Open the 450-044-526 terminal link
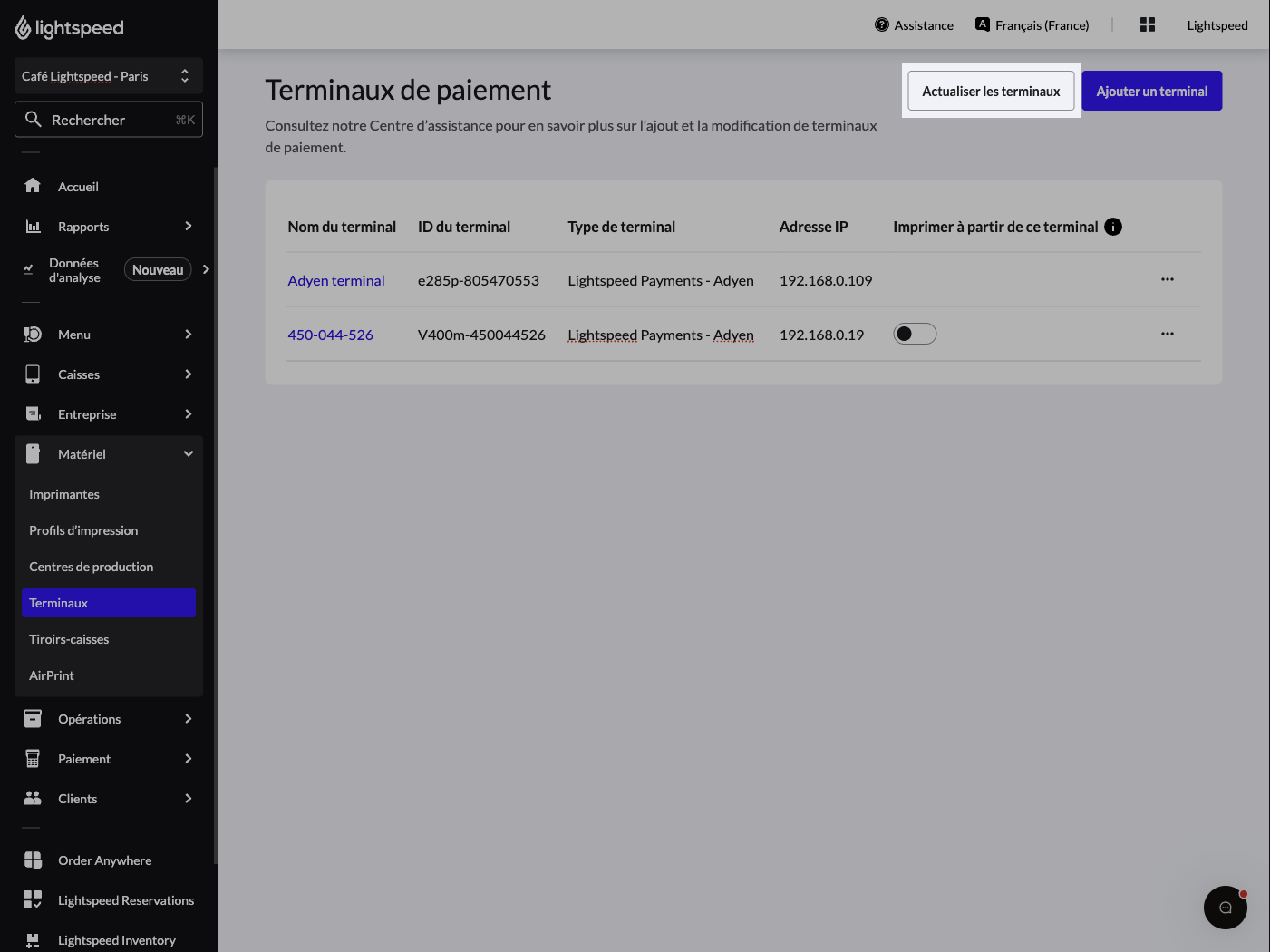The height and width of the screenshot is (952, 1270). (331, 335)
